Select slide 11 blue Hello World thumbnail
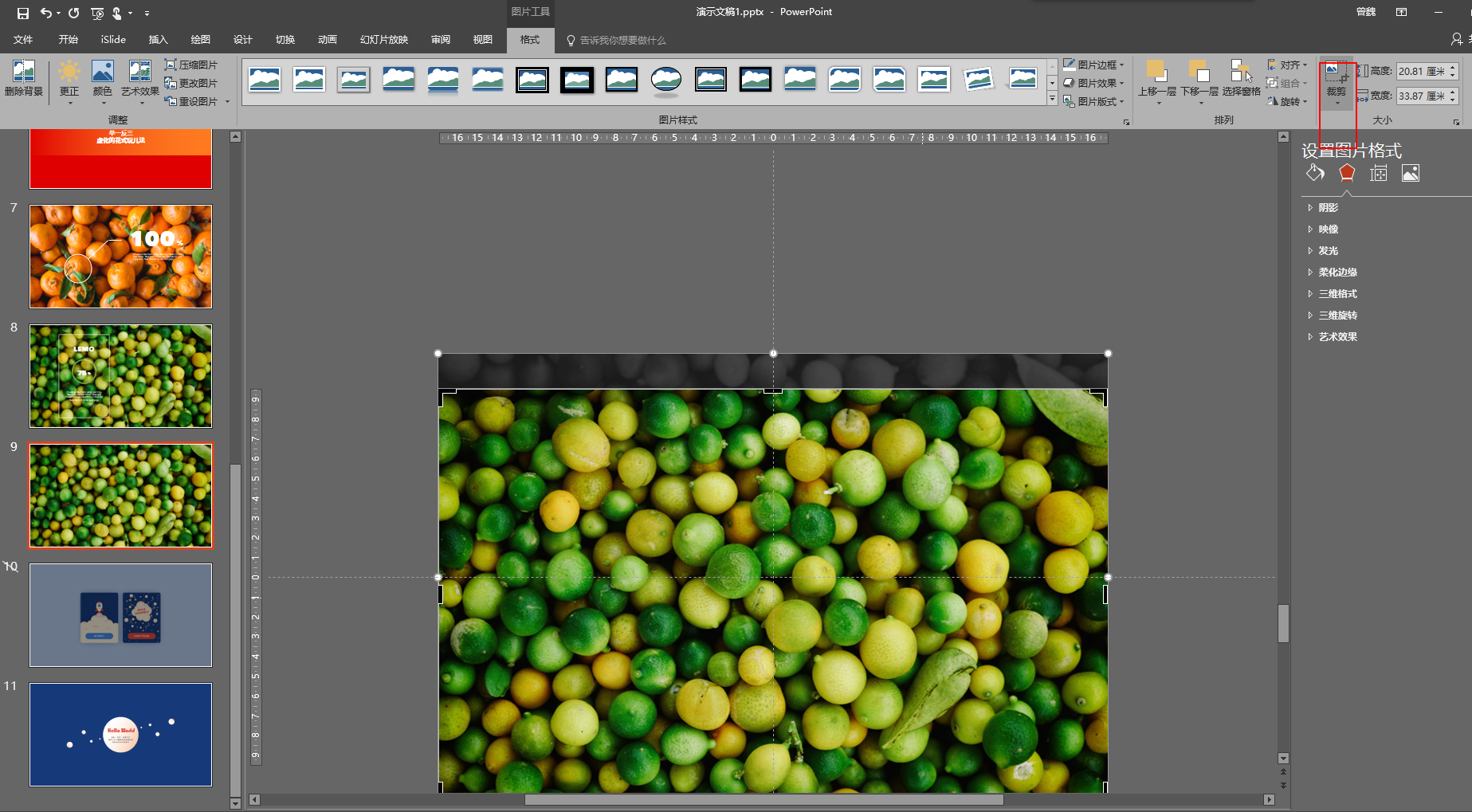Screen dimensions: 1472x812 [121, 735]
